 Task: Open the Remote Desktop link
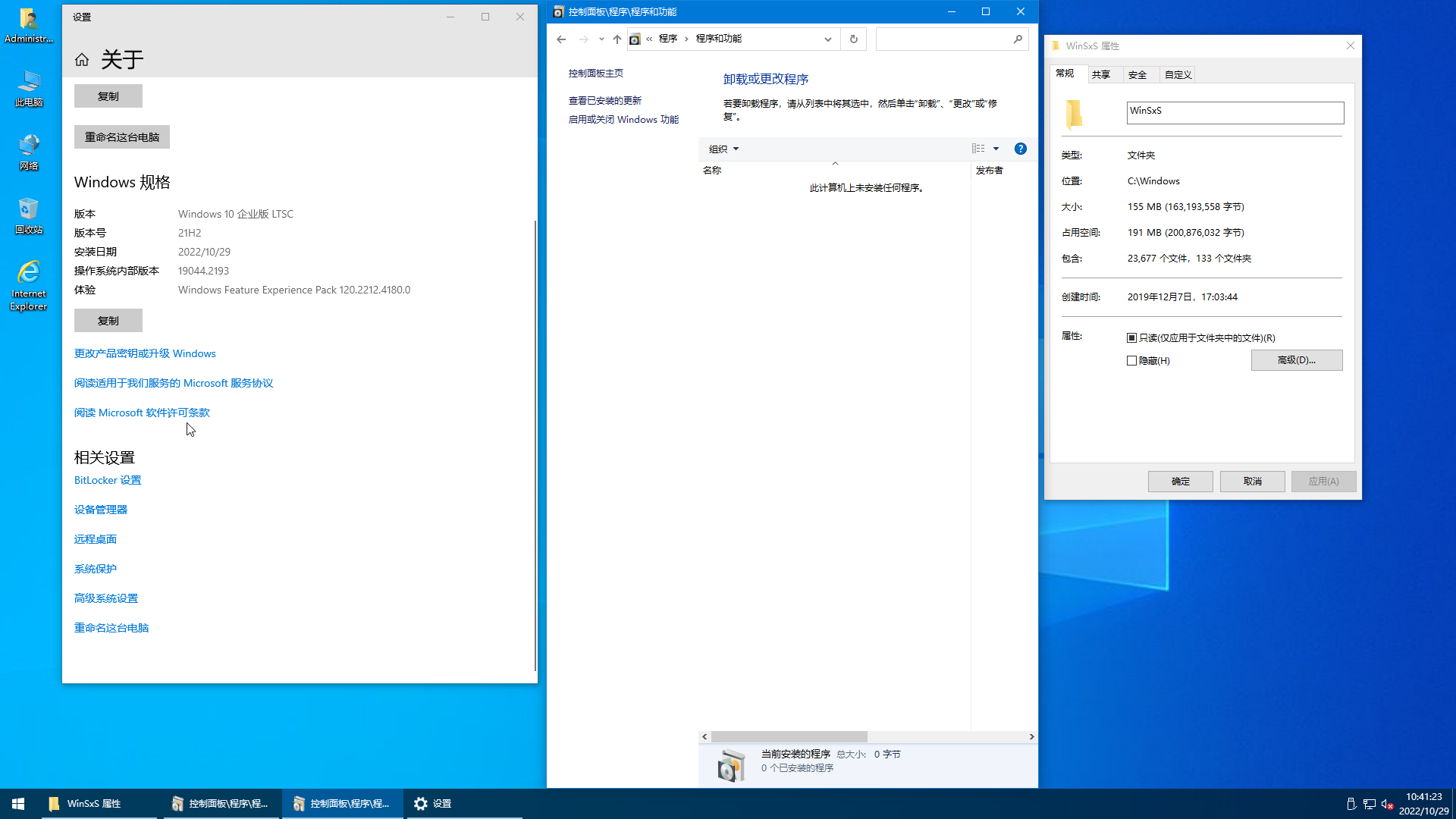(x=96, y=539)
